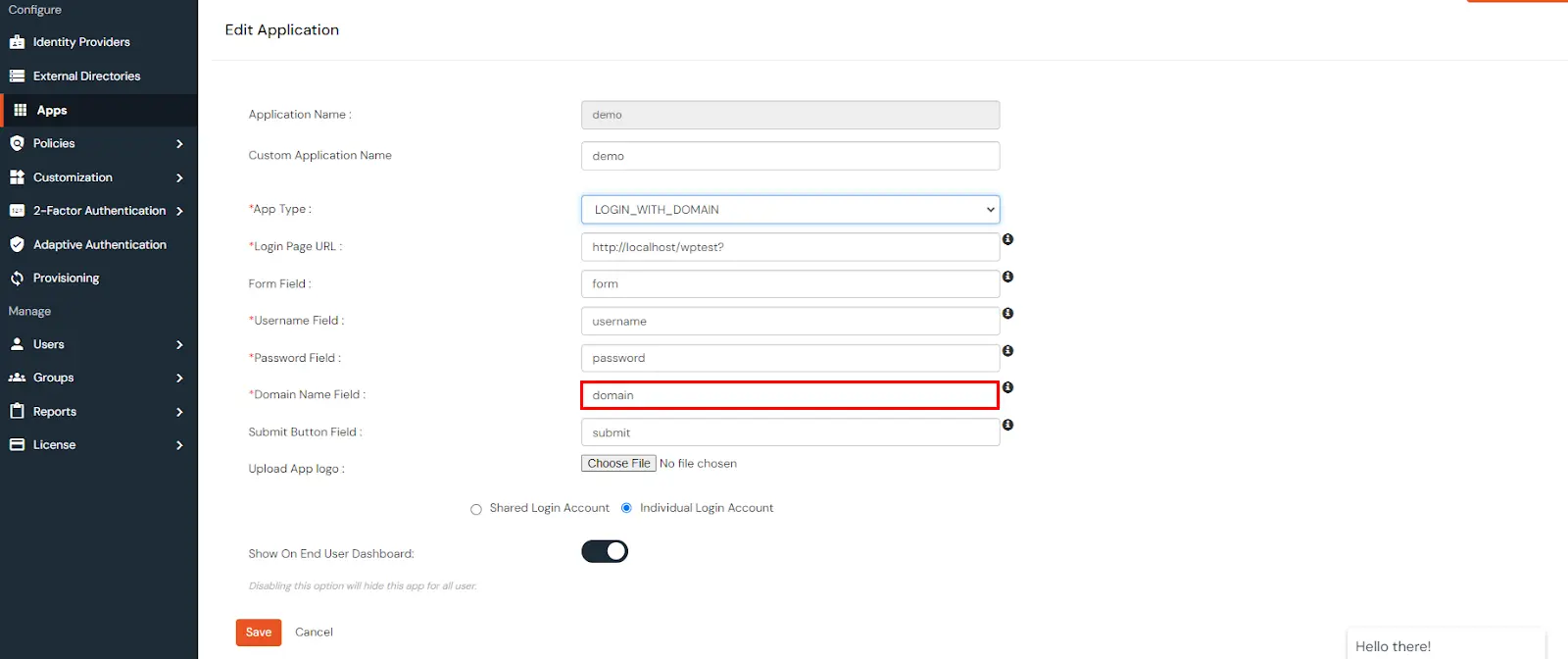Click the 2-Factor Authentication icon
This screenshot has height=659, width=1568.
pos(17,211)
